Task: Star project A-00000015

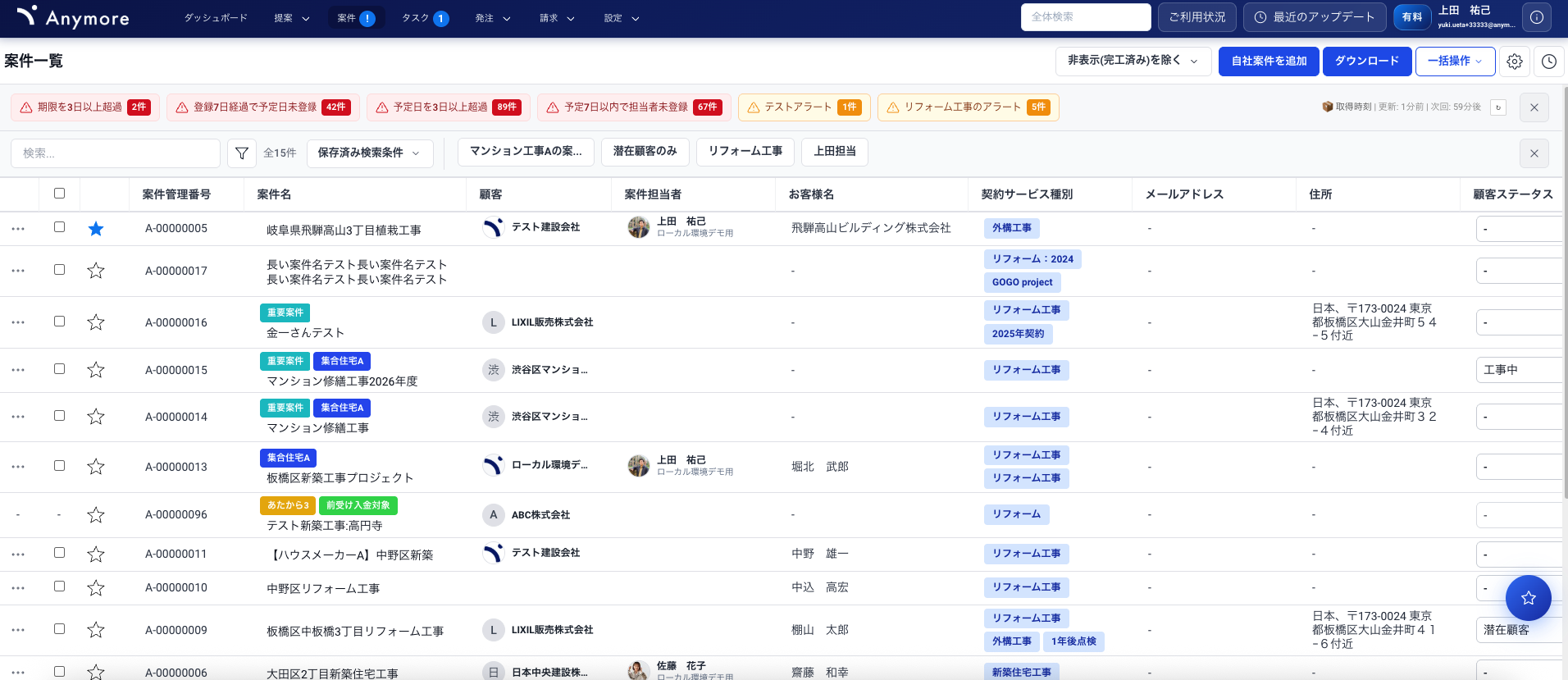Action: pyautogui.click(x=96, y=370)
